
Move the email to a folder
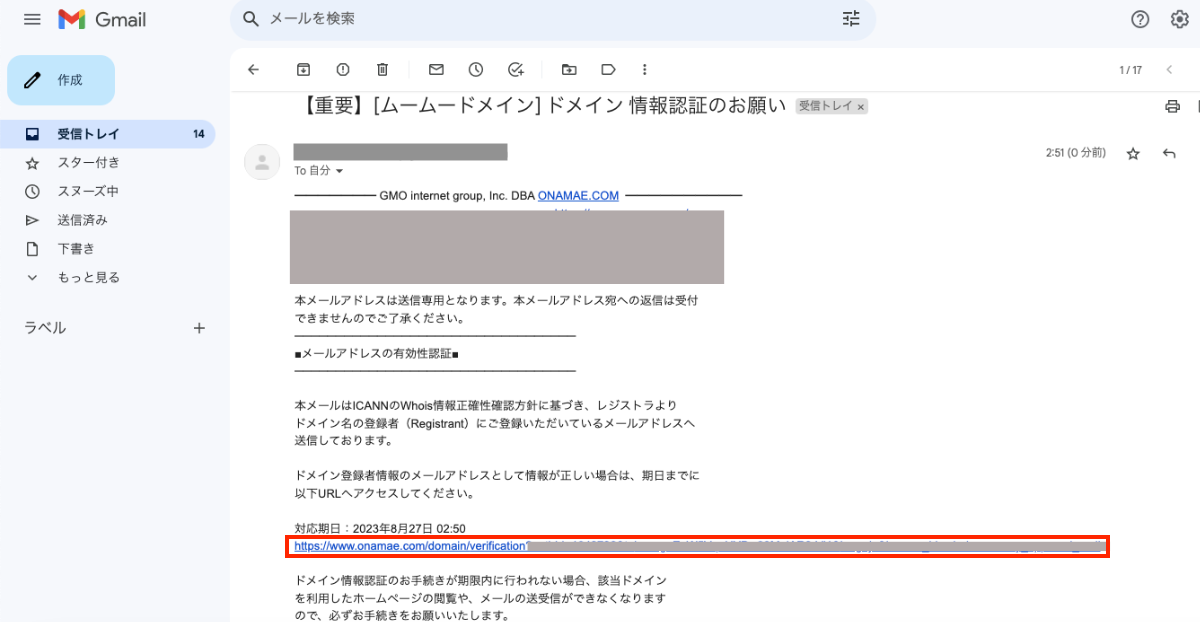(569, 70)
